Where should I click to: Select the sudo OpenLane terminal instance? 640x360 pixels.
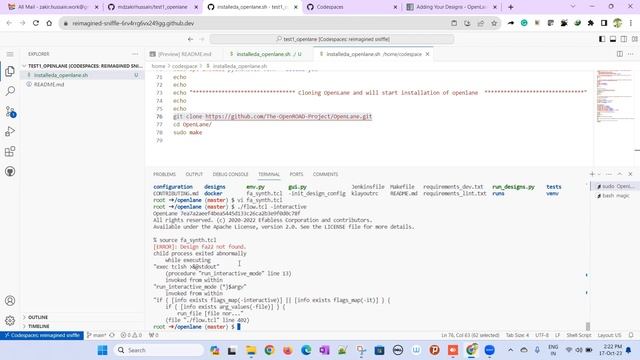click(x=614, y=187)
